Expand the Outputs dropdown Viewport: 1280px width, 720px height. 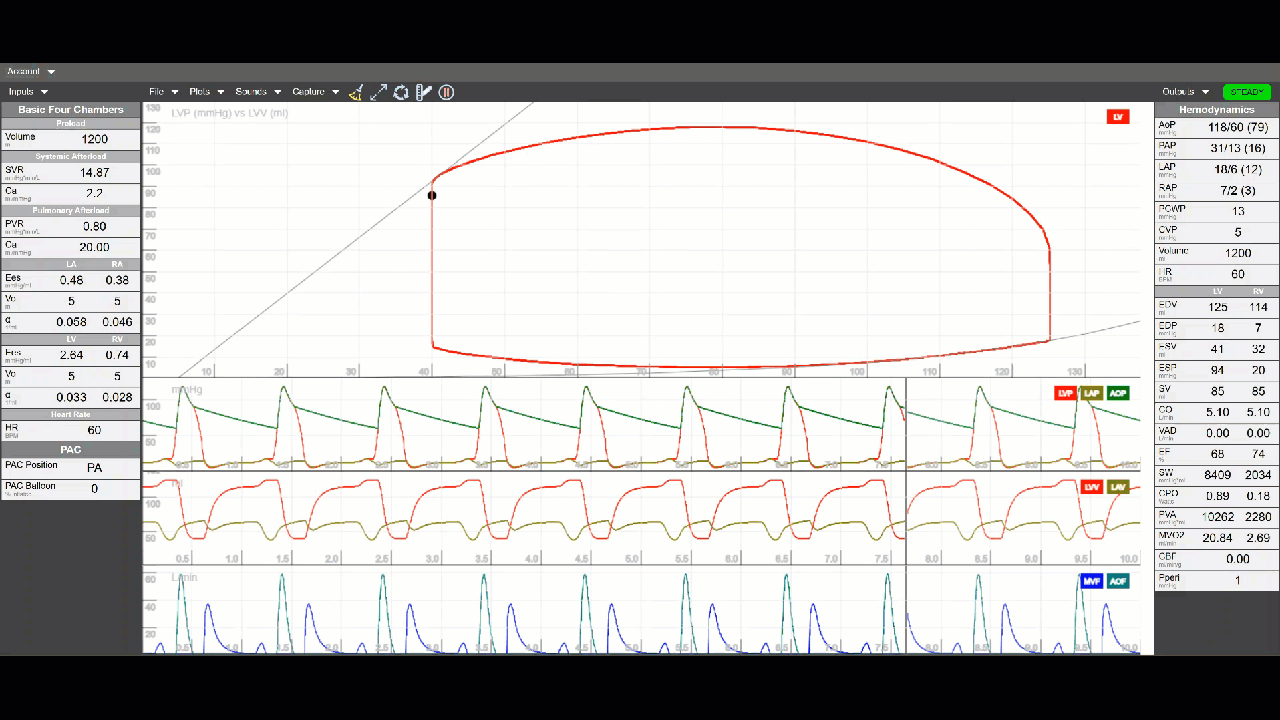point(1185,92)
